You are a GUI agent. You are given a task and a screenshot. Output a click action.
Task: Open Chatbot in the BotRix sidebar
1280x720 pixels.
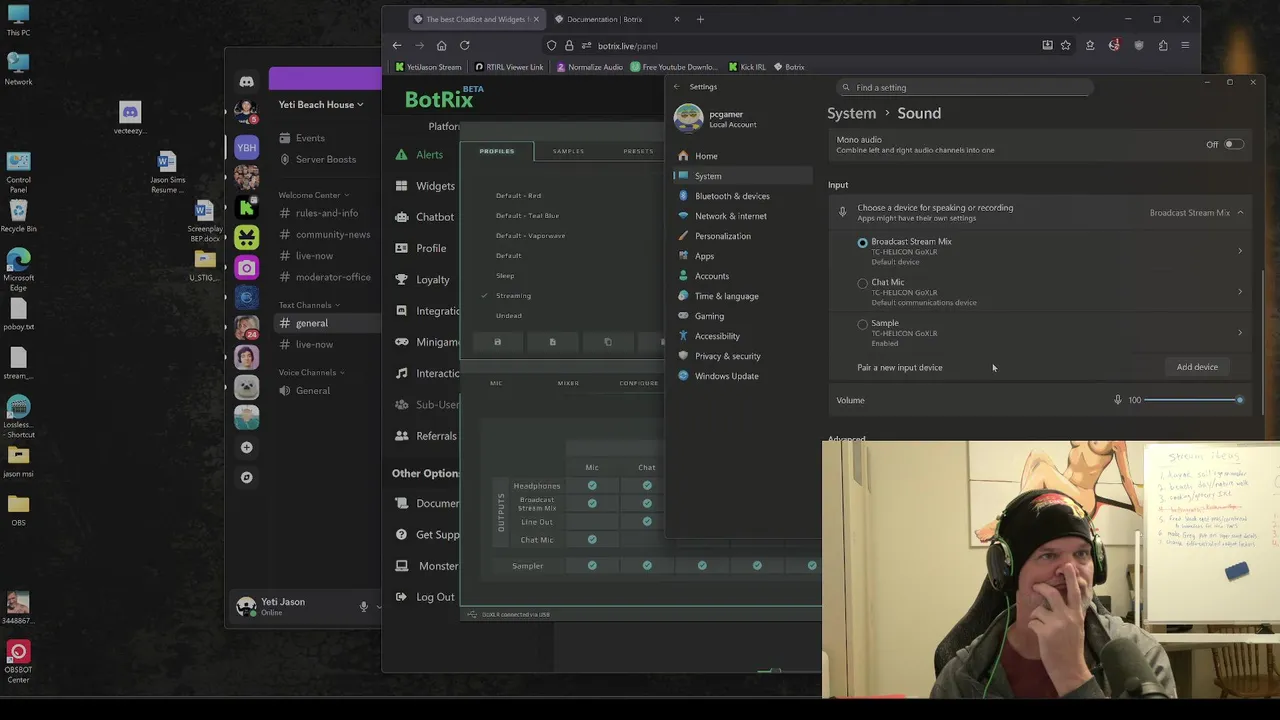point(425,216)
